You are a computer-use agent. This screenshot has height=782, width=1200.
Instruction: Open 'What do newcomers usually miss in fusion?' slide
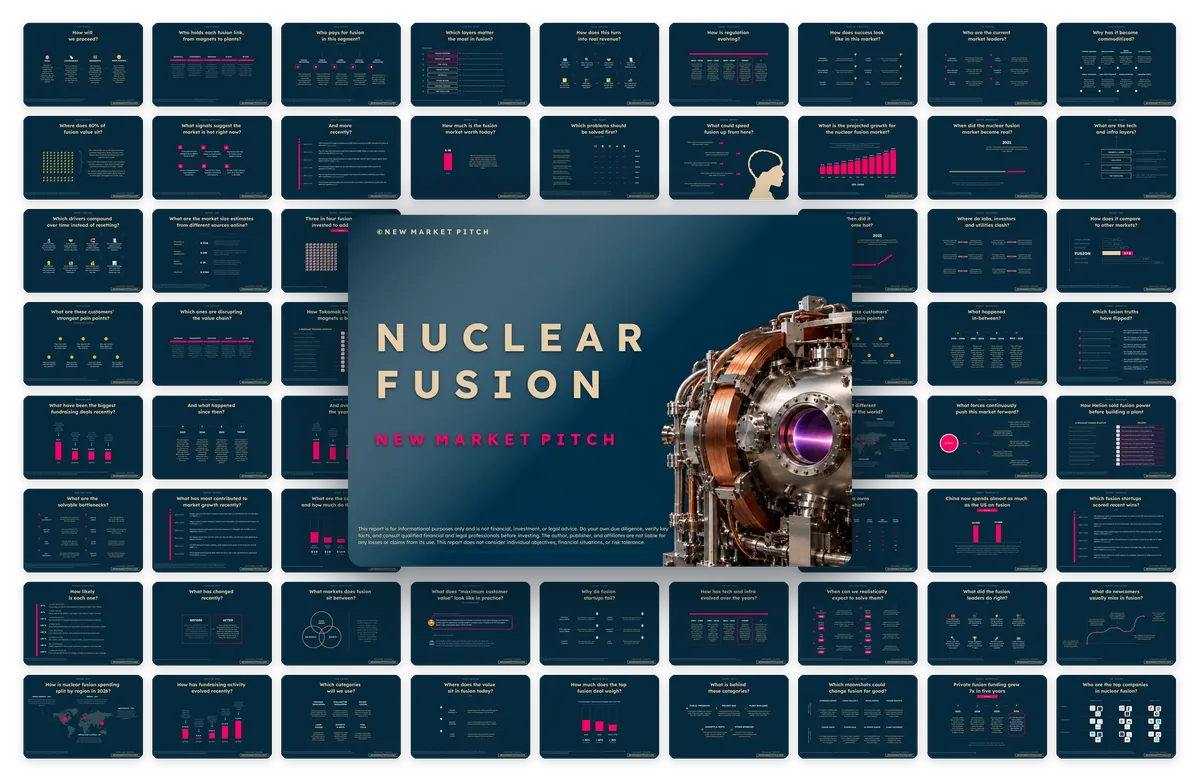click(1116, 624)
